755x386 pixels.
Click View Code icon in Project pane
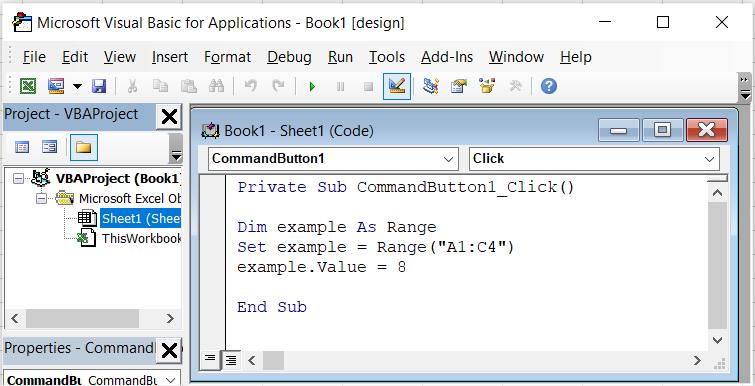click(x=22, y=147)
